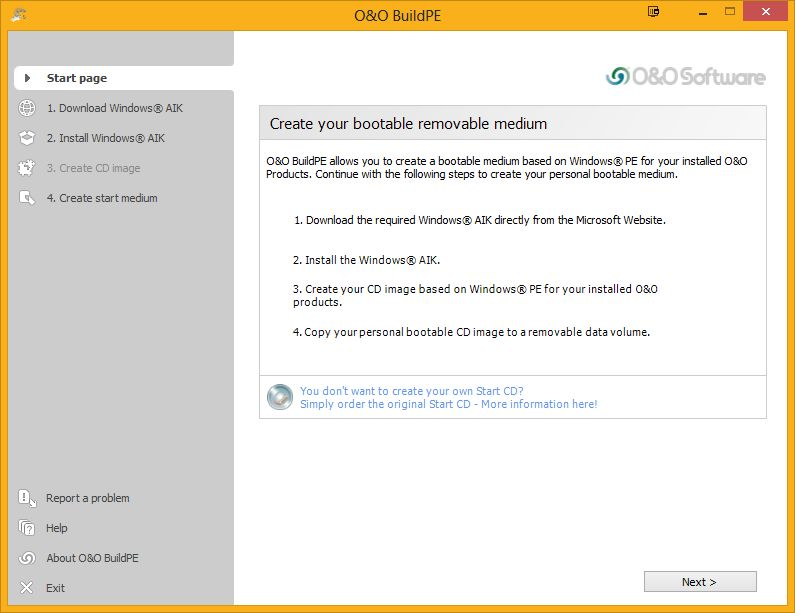Close the O&O BuildPE window
This screenshot has width=795, height=613.
coord(766,11)
